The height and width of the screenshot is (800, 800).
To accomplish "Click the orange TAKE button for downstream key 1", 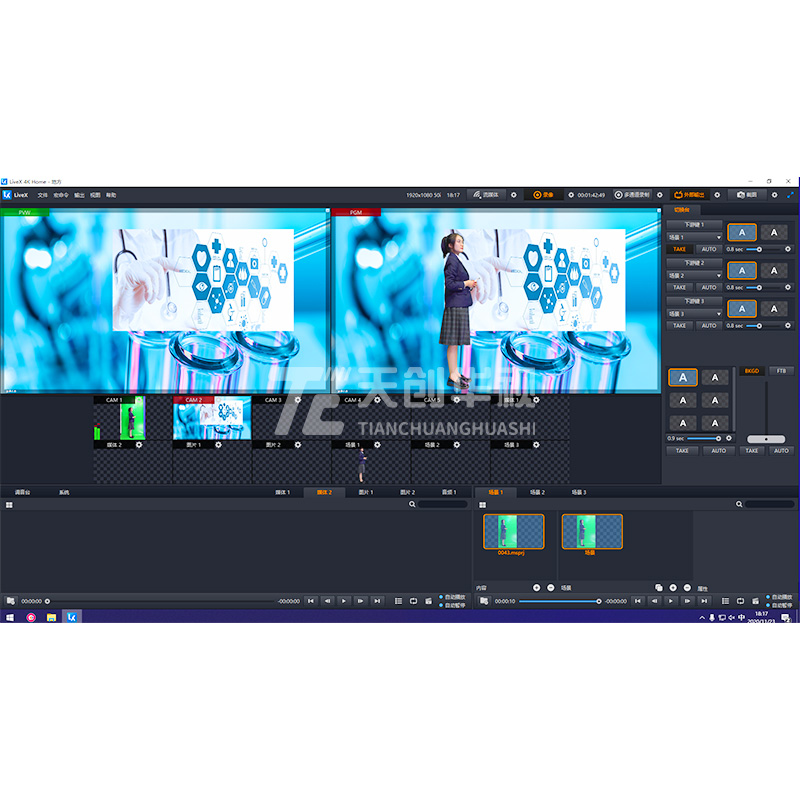I will point(680,249).
